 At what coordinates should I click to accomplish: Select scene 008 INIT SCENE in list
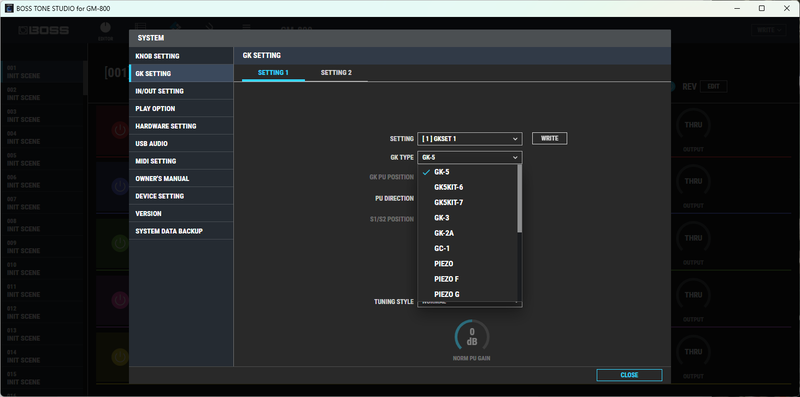coord(42,226)
